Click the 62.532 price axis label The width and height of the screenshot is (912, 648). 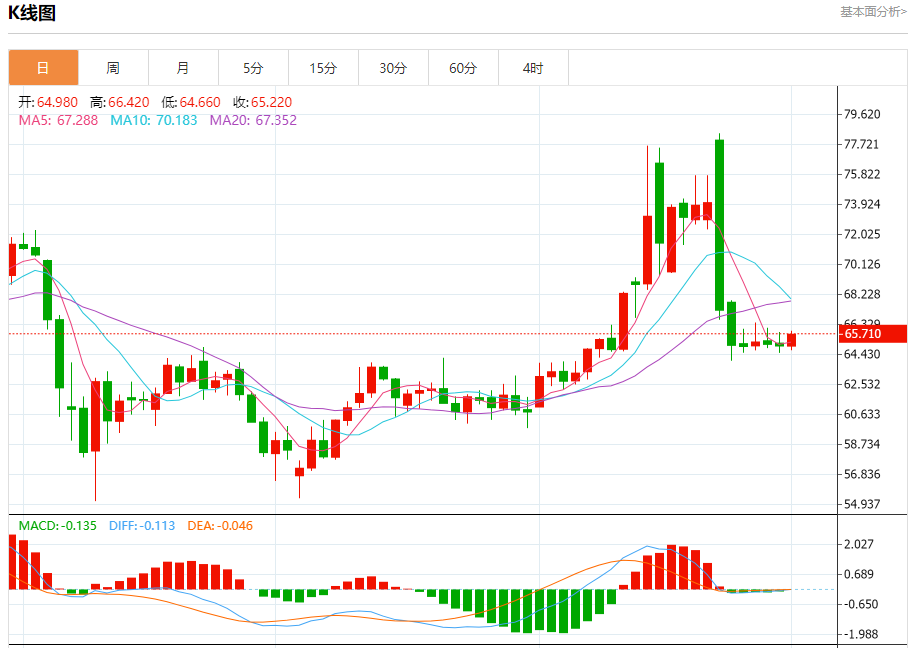pos(862,384)
